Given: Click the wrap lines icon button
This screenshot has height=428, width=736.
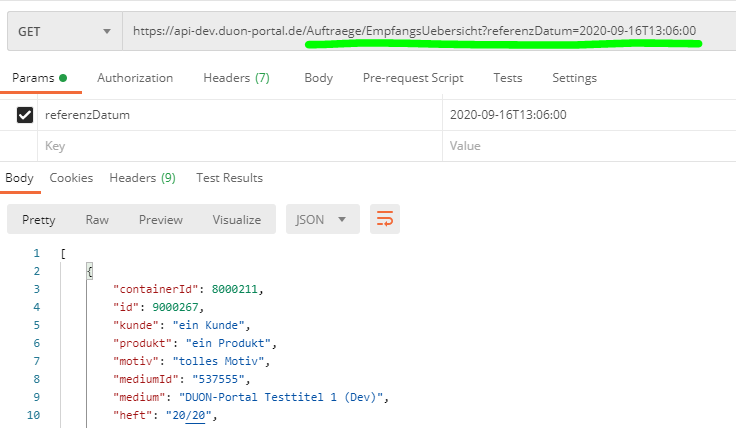Looking at the screenshot, I should click(x=385, y=219).
